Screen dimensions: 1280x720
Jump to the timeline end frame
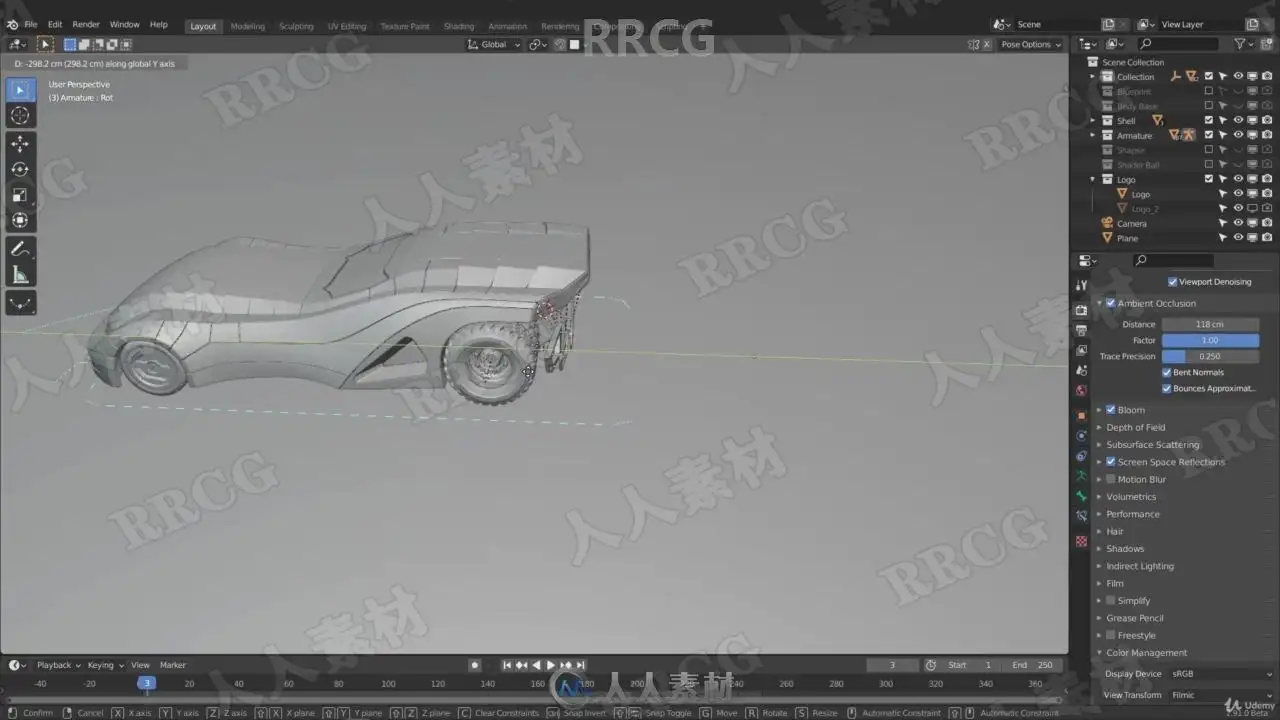coord(581,665)
